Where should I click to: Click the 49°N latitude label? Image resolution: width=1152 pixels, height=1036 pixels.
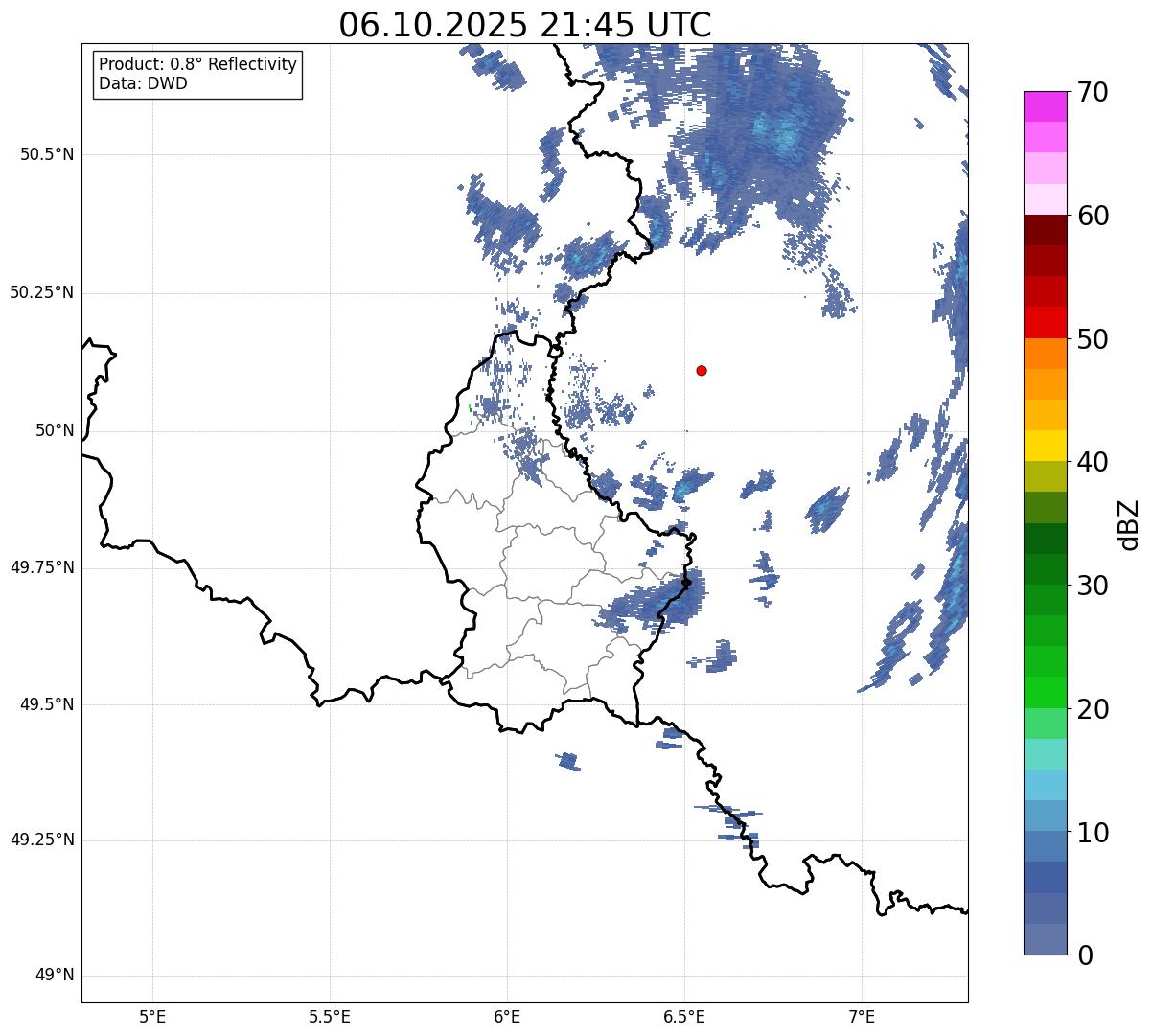pyautogui.click(x=55, y=976)
